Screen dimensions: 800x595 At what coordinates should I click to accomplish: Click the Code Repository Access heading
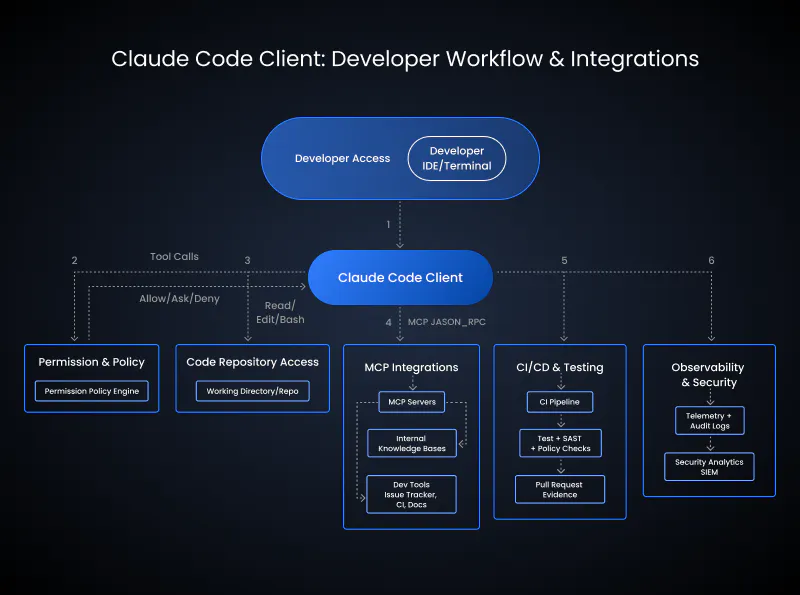(x=252, y=362)
